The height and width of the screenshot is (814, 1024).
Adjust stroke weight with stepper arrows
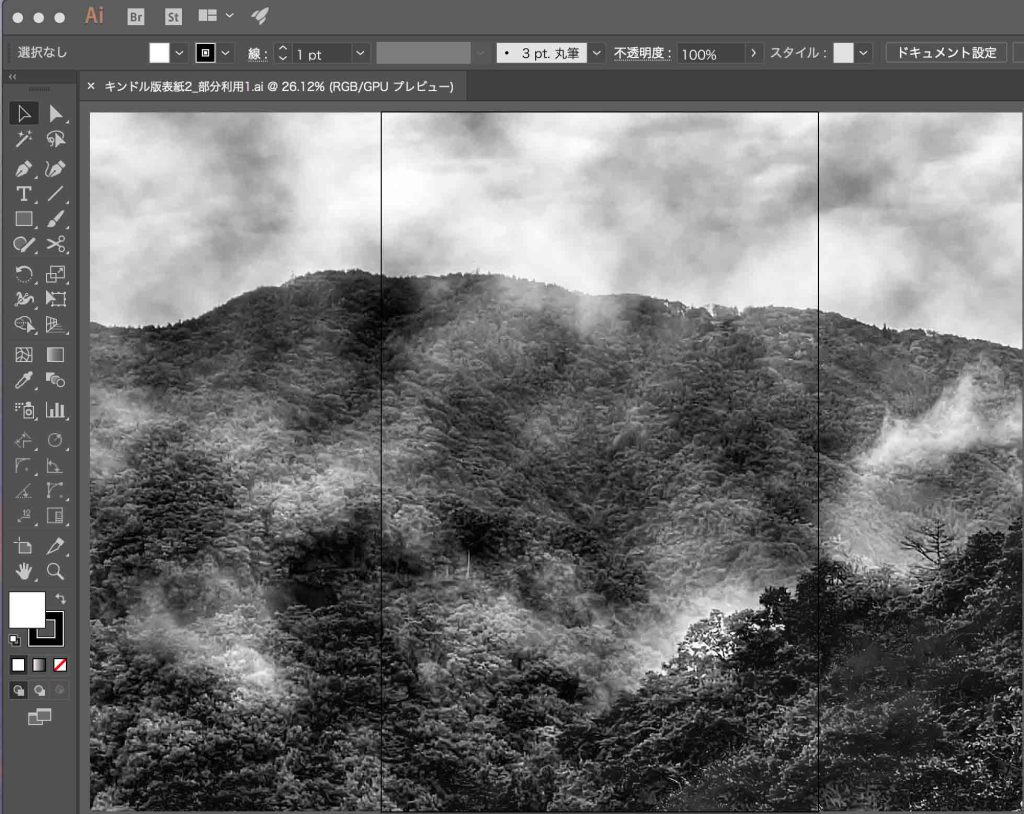tap(283, 53)
